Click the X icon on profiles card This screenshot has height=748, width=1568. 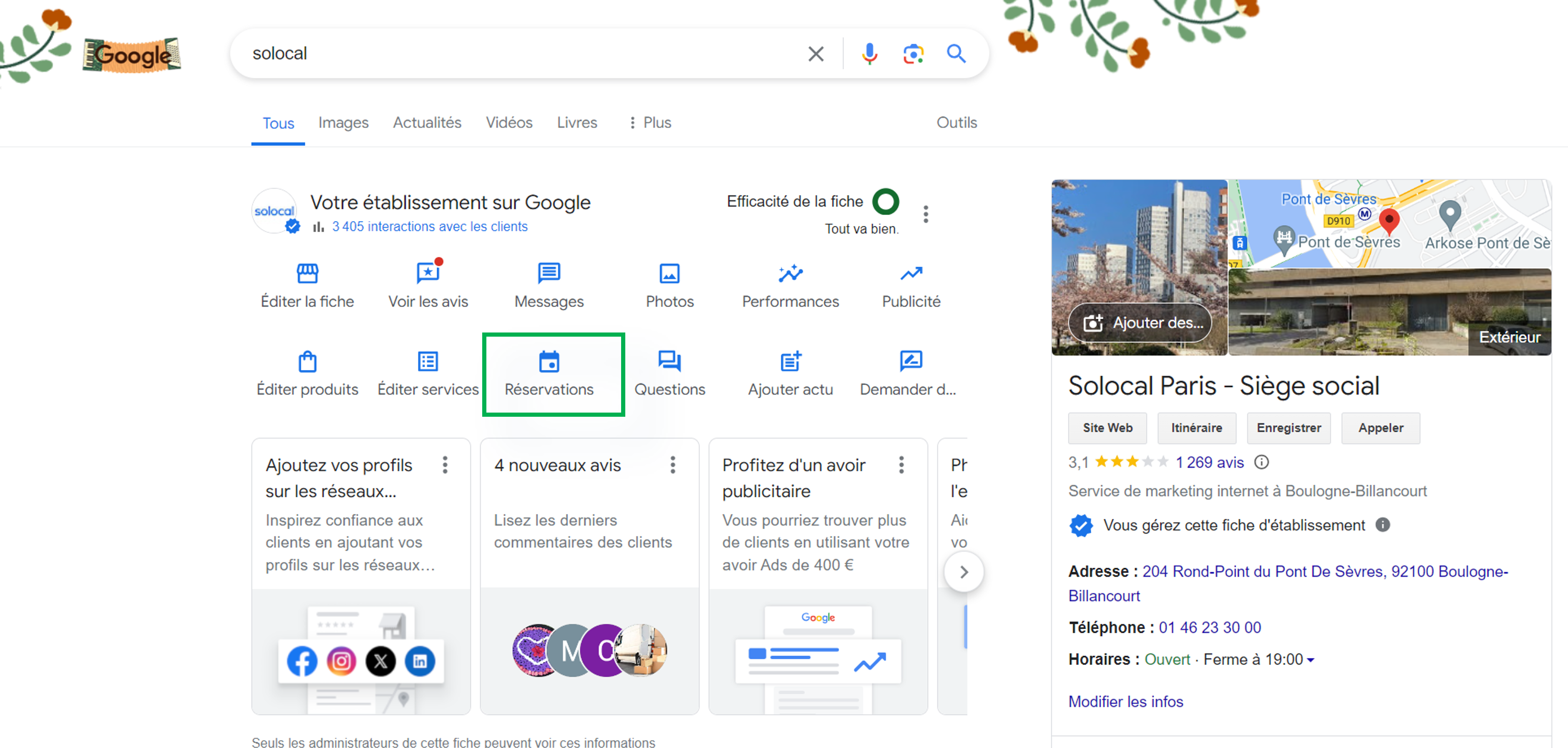(380, 661)
